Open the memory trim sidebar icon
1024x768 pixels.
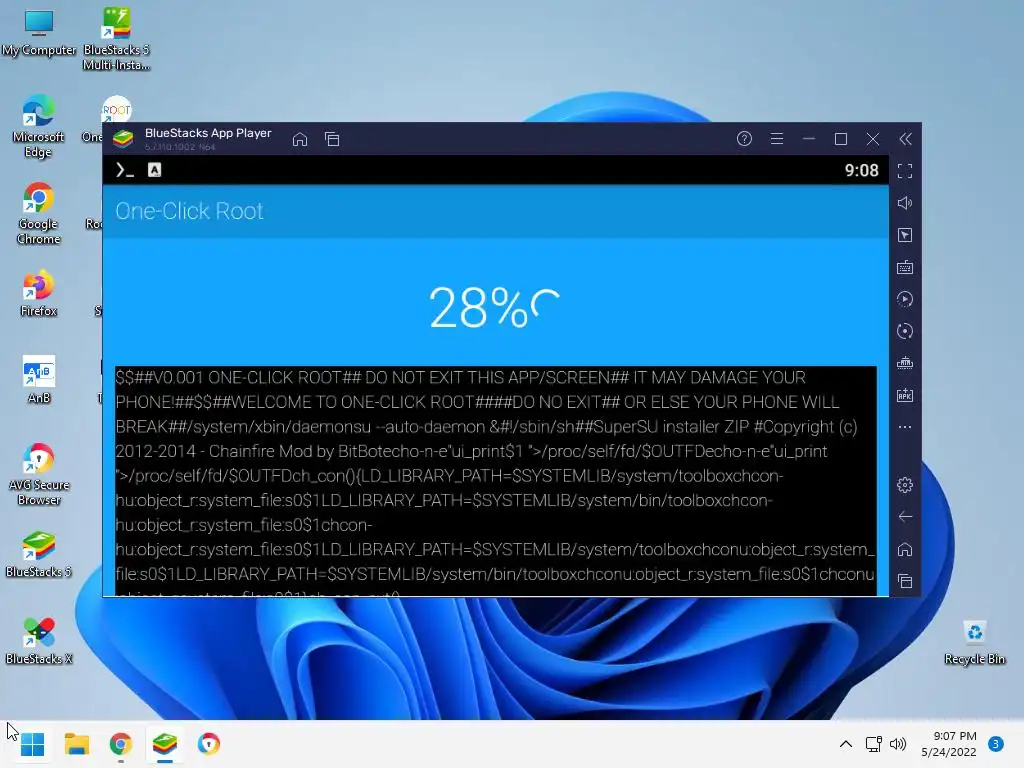click(904, 363)
